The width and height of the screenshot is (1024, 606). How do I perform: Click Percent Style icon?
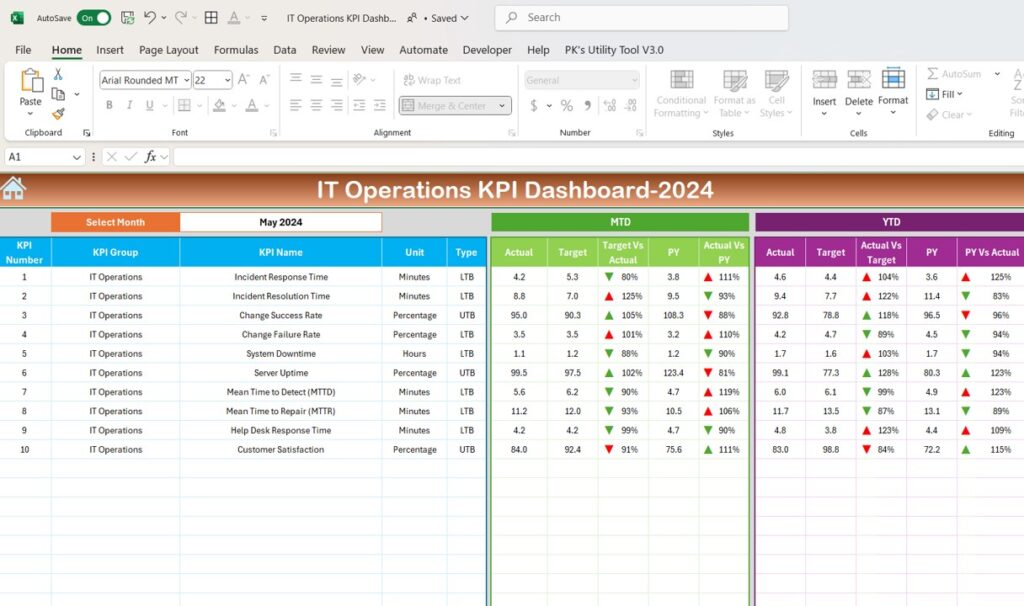pyautogui.click(x=566, y=105)
